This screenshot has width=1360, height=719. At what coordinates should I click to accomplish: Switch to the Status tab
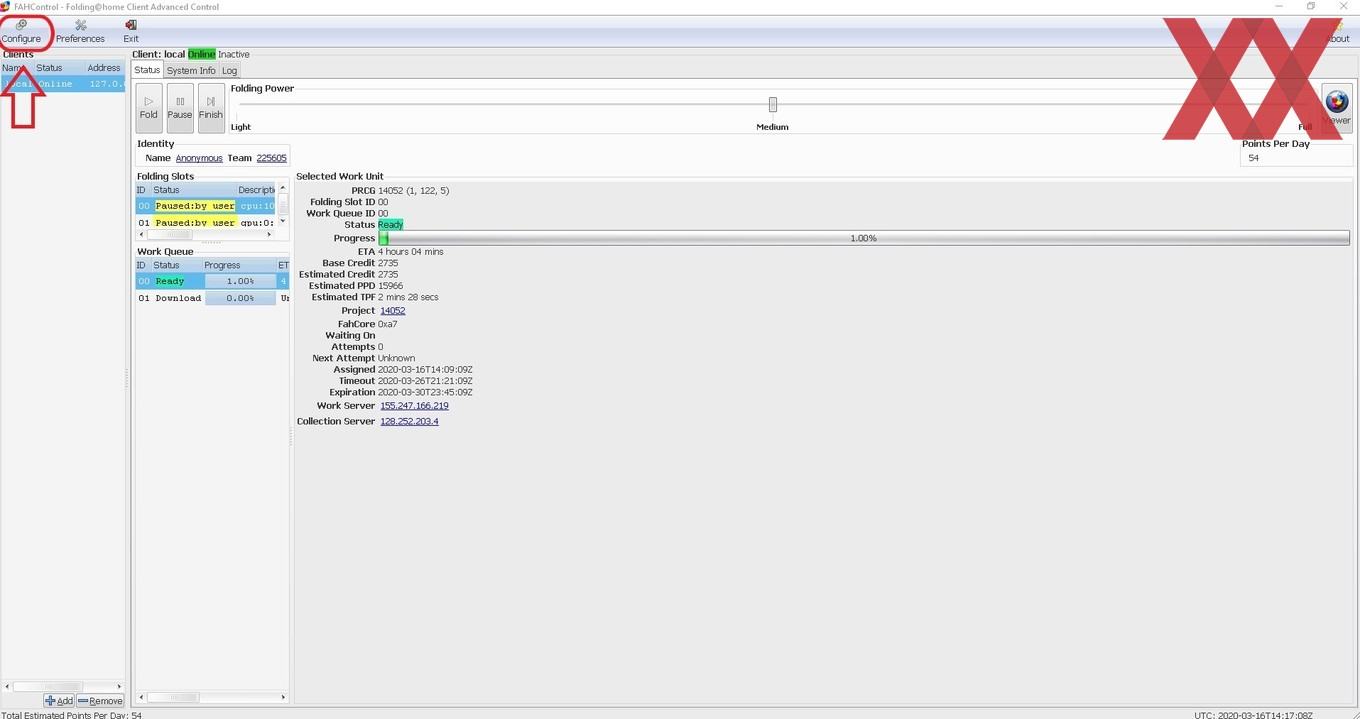coord(147,70)
